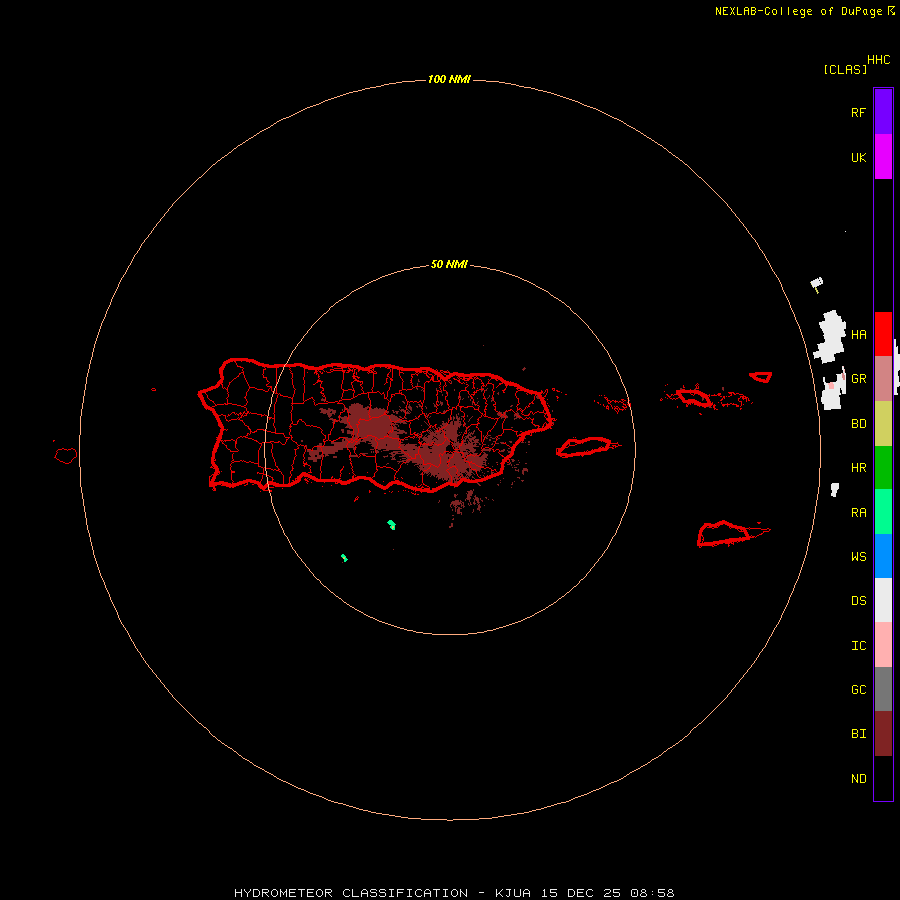The width and height of the screenshot is (900, 900).
Task: Click the "RF" legend label
Action: [858, 113]
